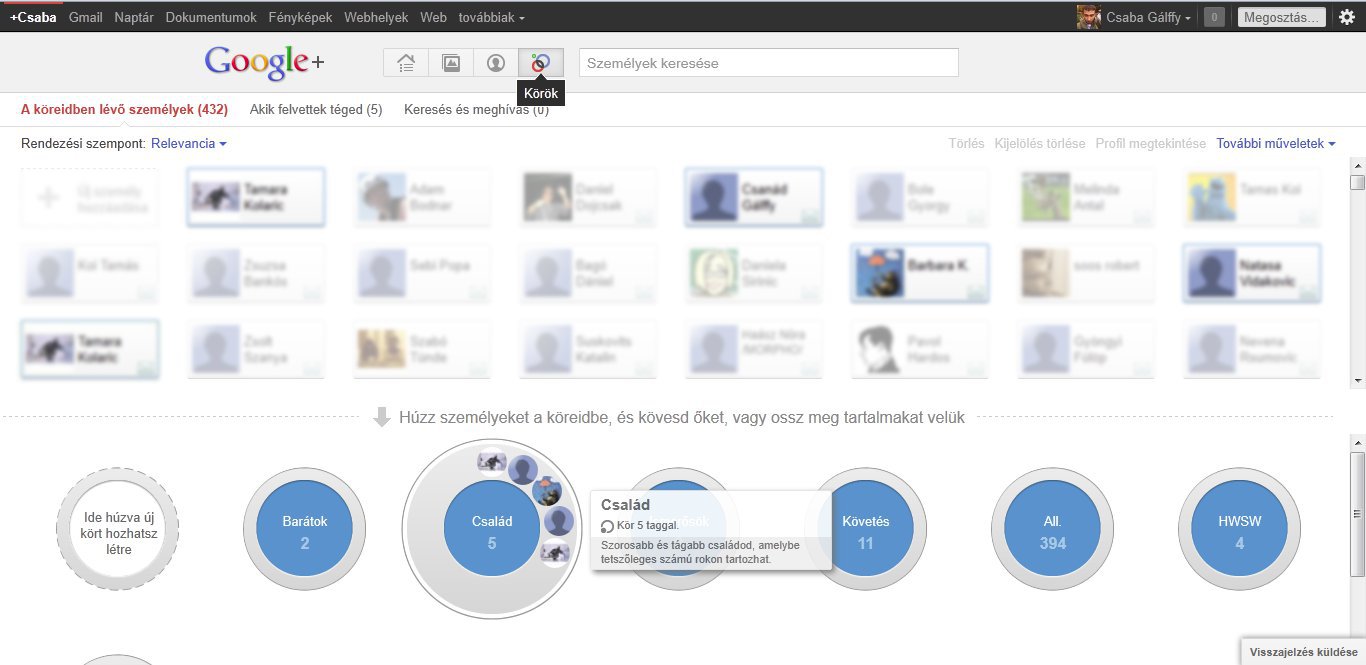Click Adam Bodnar's avatar
The height and width of the screenshot is (665, 1366).
381,197
